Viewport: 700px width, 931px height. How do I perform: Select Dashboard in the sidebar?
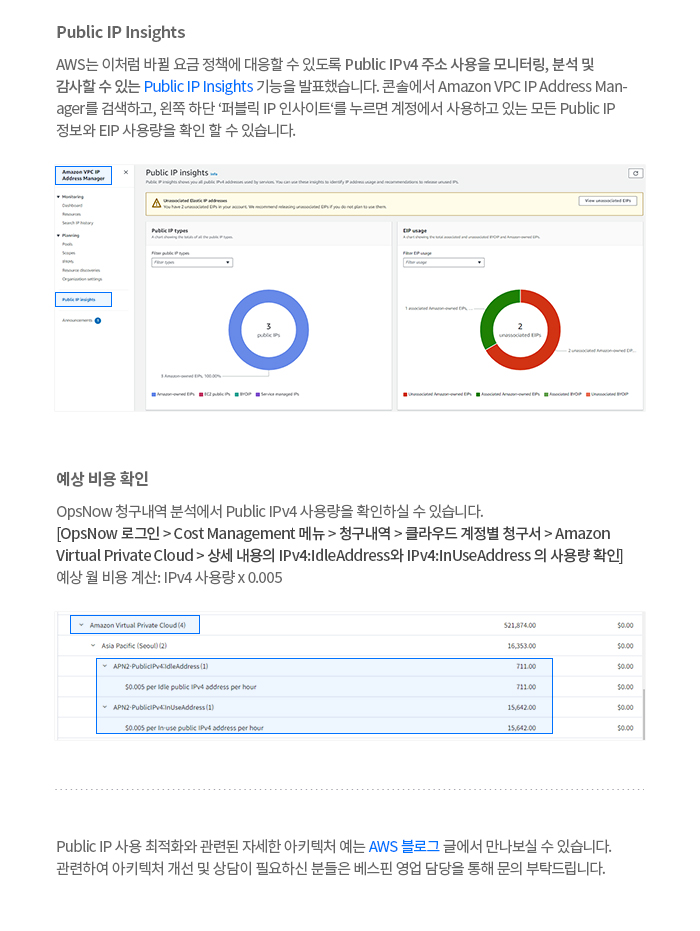pos(72,205)
